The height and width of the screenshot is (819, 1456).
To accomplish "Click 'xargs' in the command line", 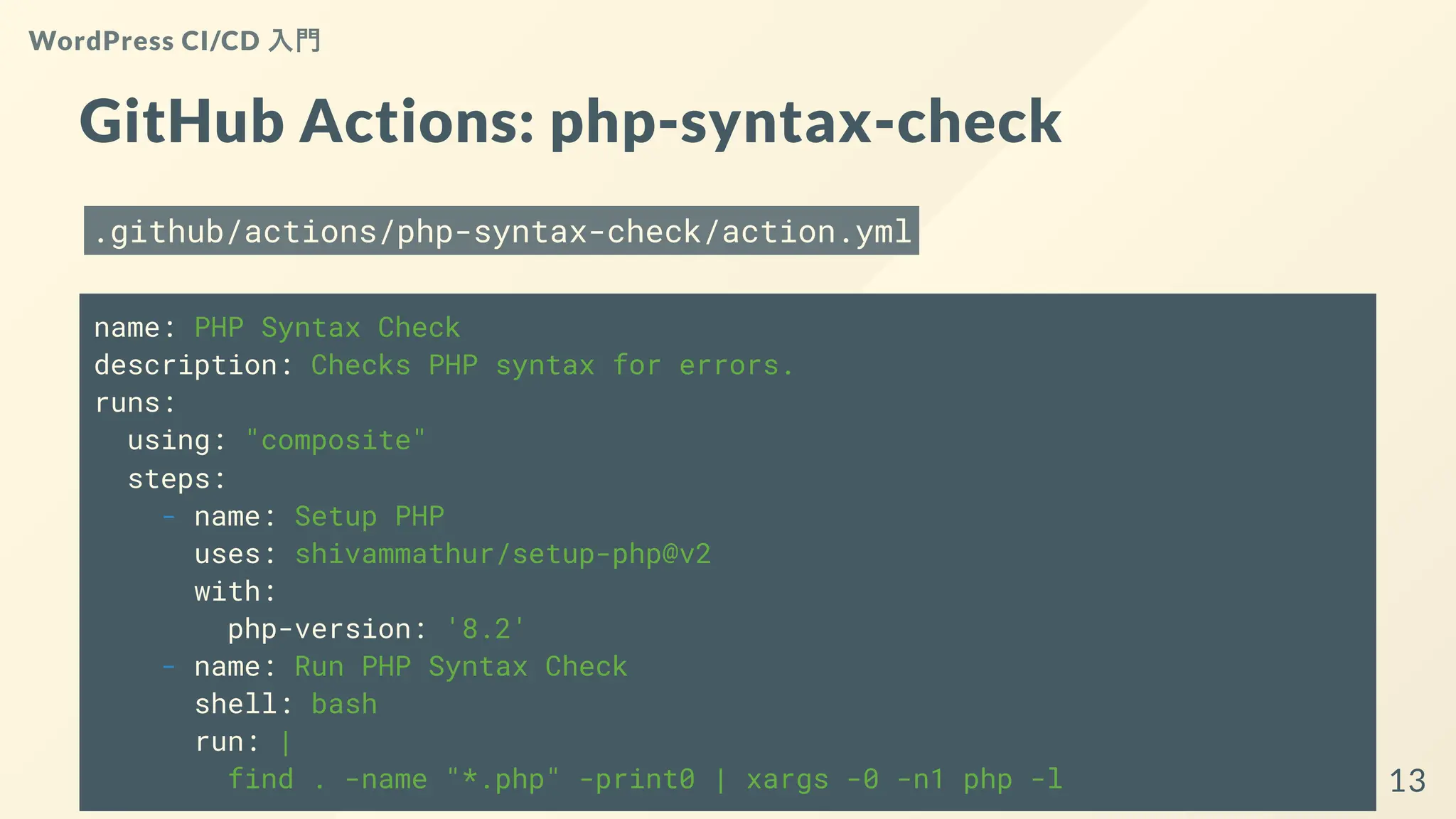I will point(787,780).
